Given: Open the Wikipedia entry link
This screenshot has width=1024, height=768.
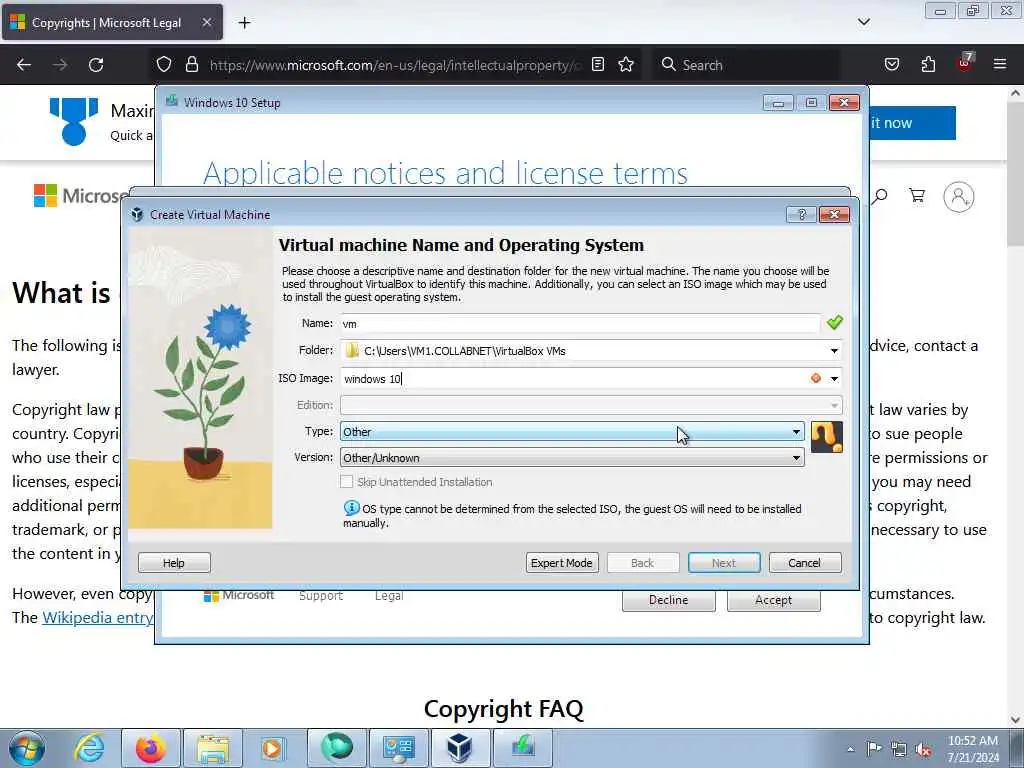Looking at the screenshot, I should click(x=98, y=618).
